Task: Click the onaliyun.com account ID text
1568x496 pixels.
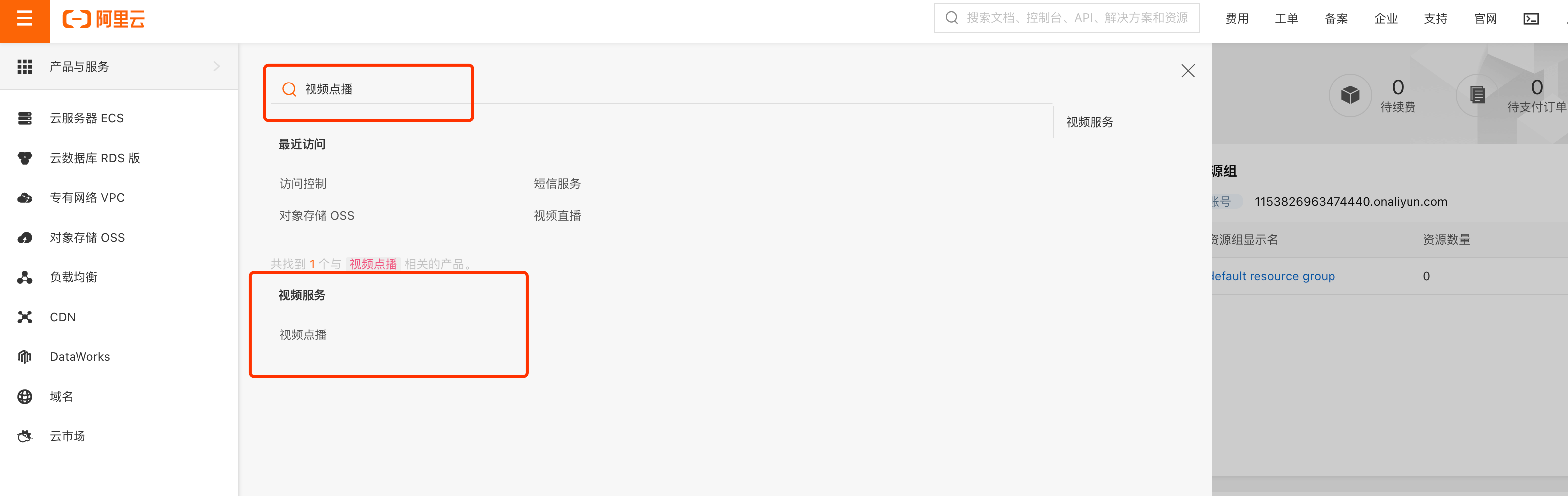Action: [1351, 202]
